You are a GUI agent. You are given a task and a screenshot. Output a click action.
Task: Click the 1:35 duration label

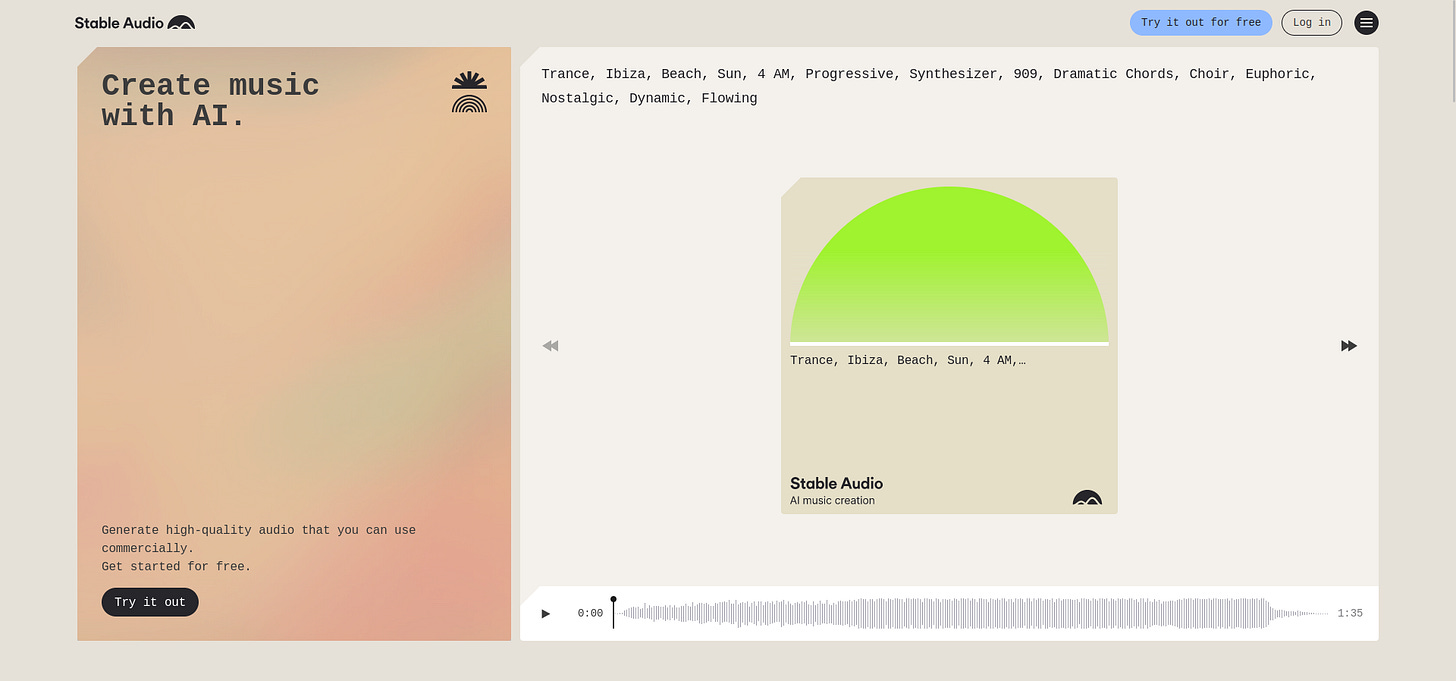(x=1350, y=613)
